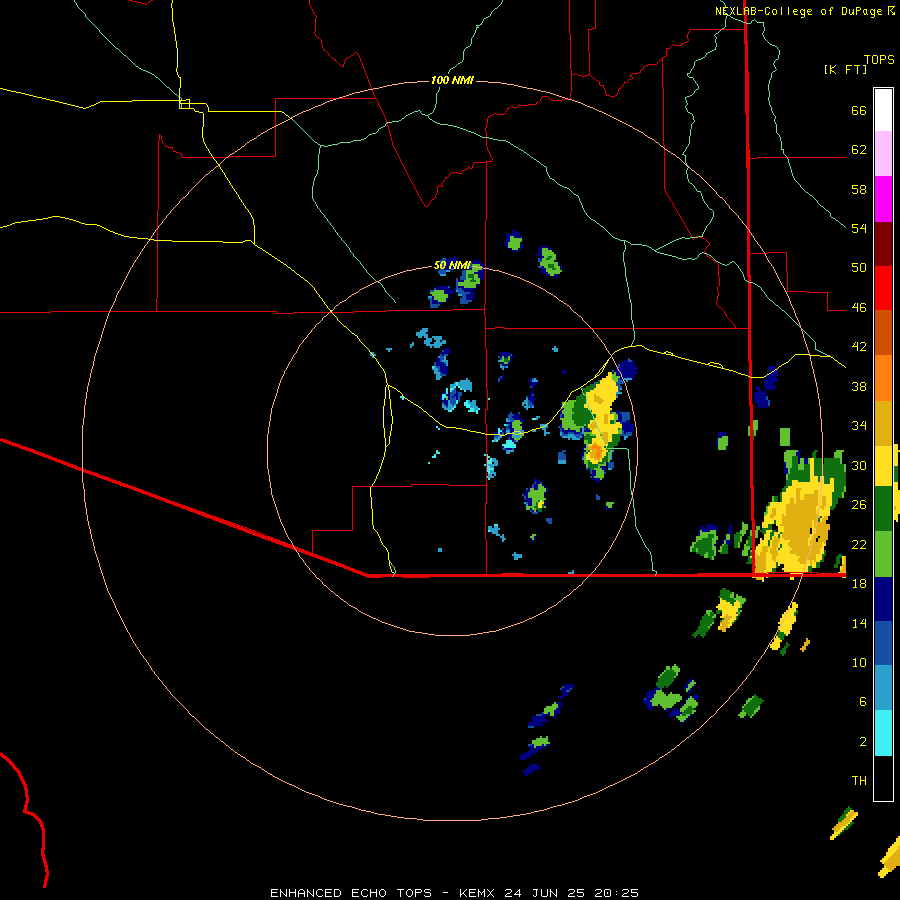Click the "38" legend value

click(x=859, y=386)
